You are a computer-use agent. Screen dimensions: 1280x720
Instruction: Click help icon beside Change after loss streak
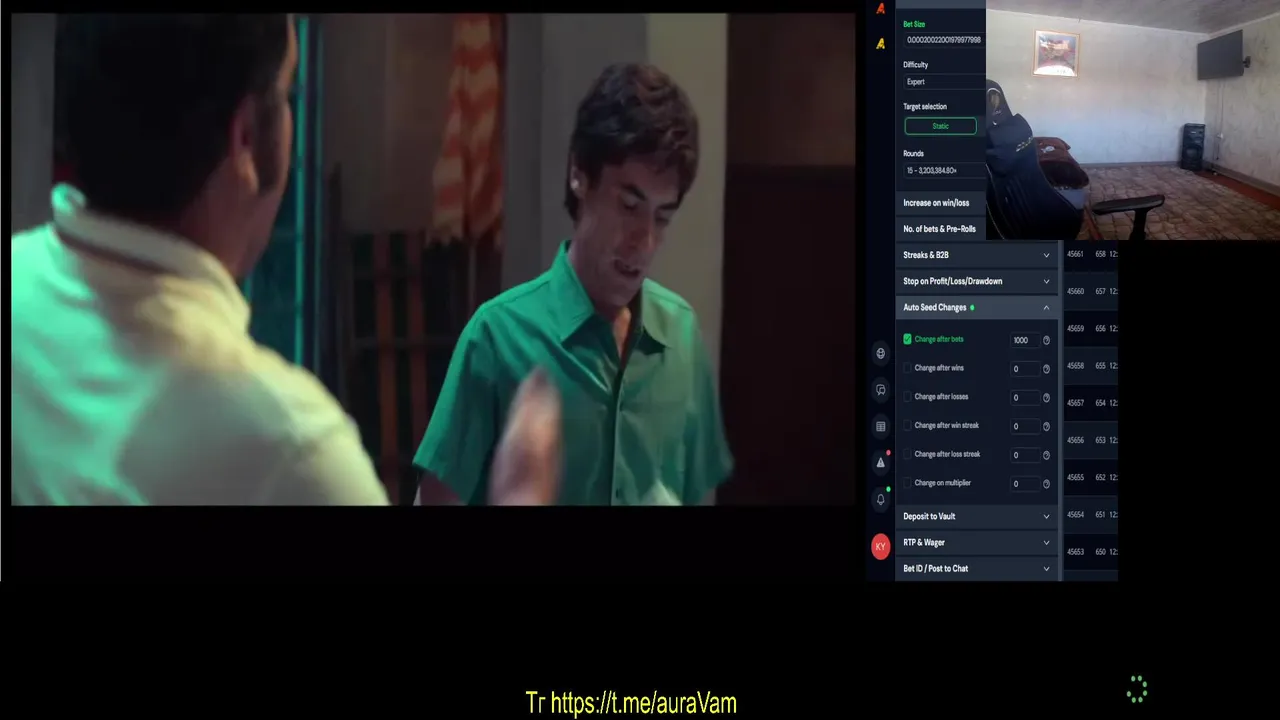(x=1046, y=455)
